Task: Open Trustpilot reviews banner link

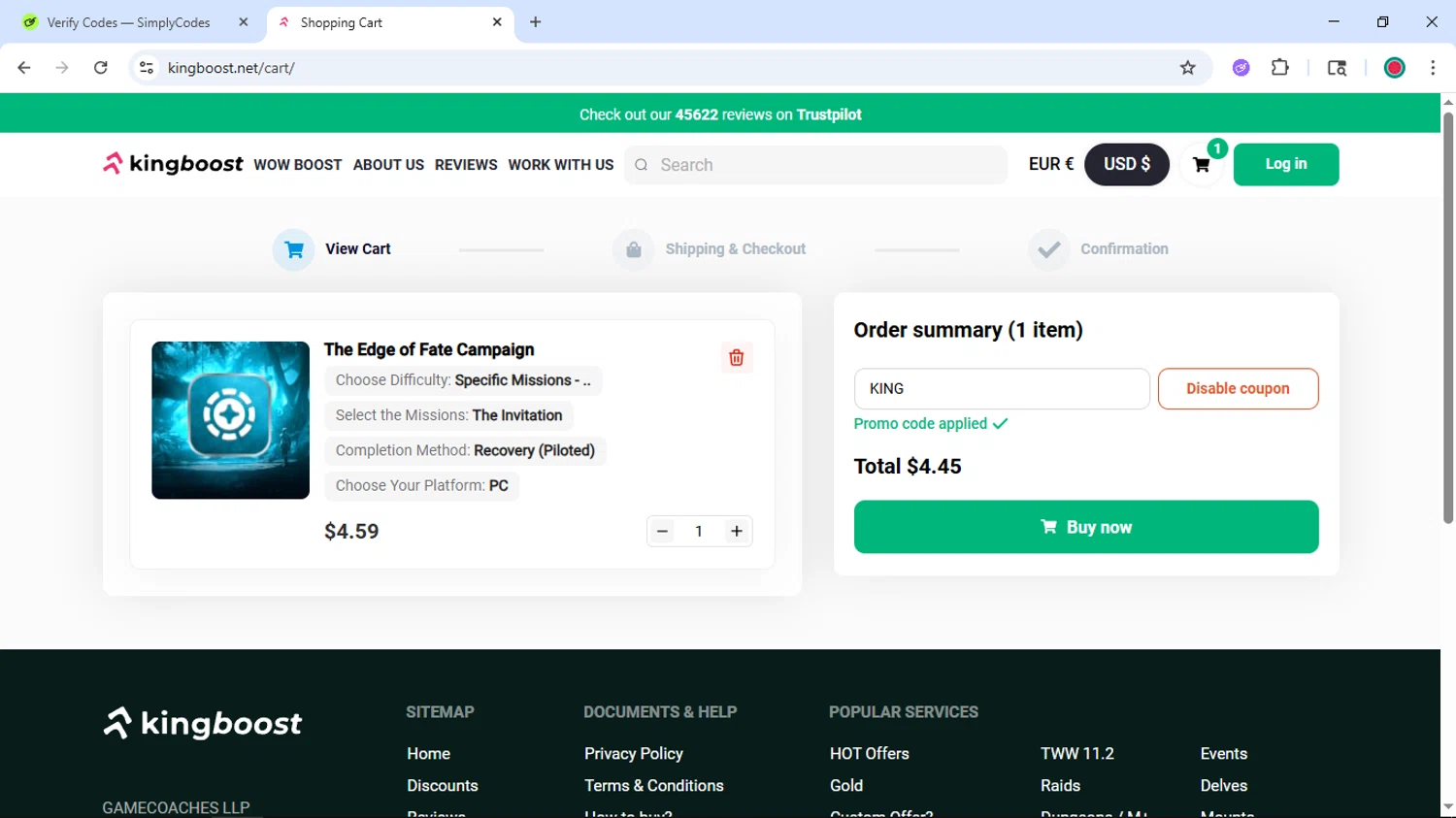Action: (x=720, y=115)
